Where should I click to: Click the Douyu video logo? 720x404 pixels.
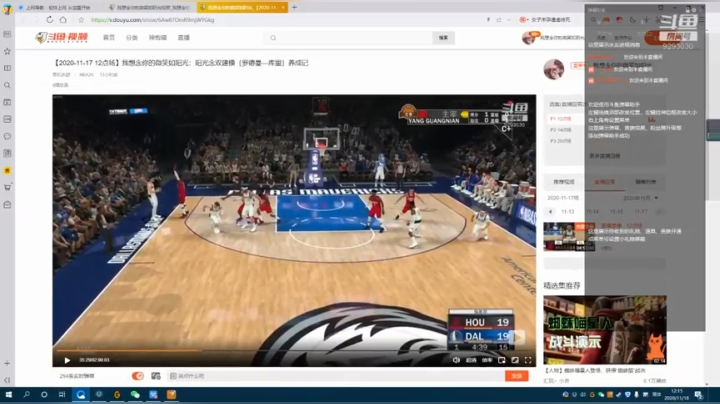pyautogui.click(x=62, y=38)
